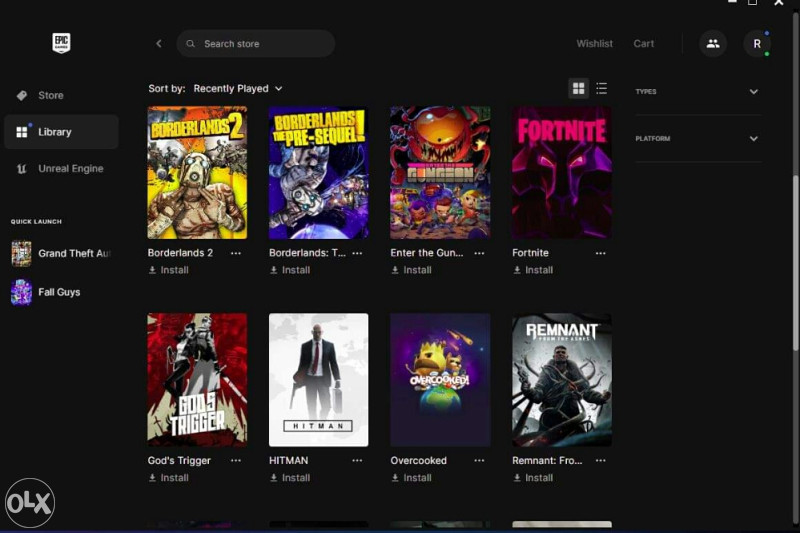Click the back arrow beside search
800x533 pixels.
[158, 44]
